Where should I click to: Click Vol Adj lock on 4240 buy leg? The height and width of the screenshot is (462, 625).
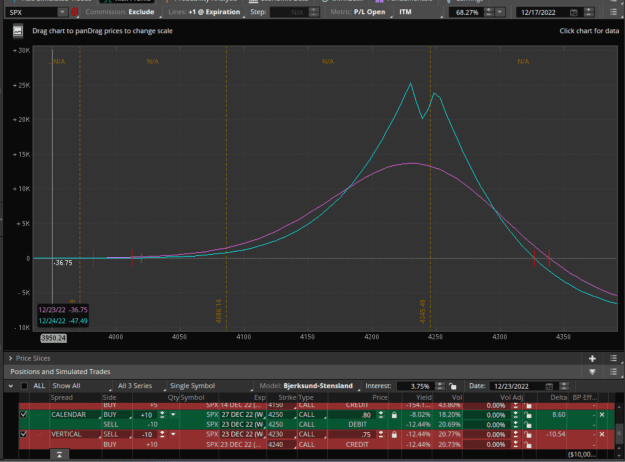[528, 444]
